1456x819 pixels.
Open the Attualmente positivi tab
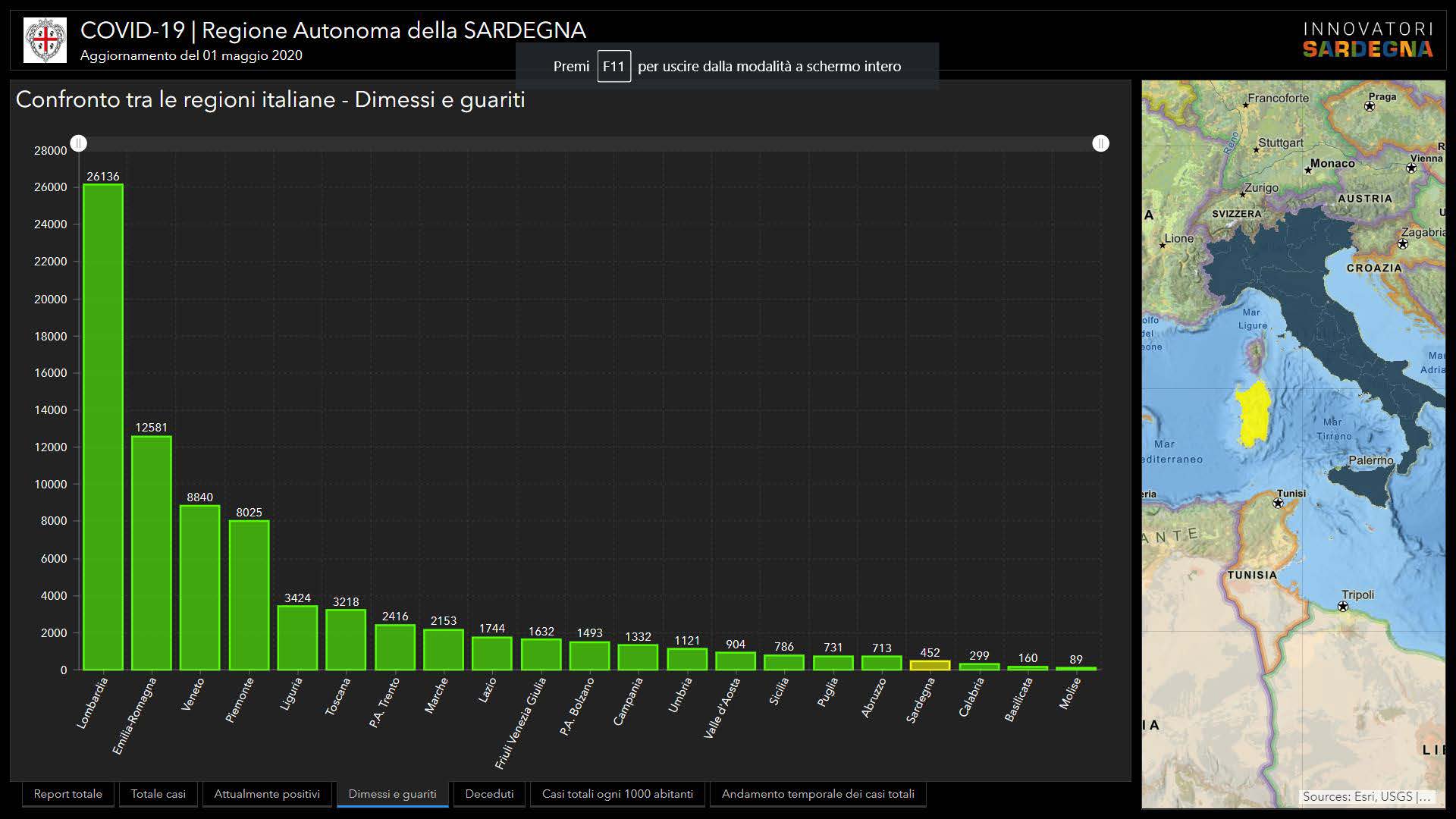[267, 794]
